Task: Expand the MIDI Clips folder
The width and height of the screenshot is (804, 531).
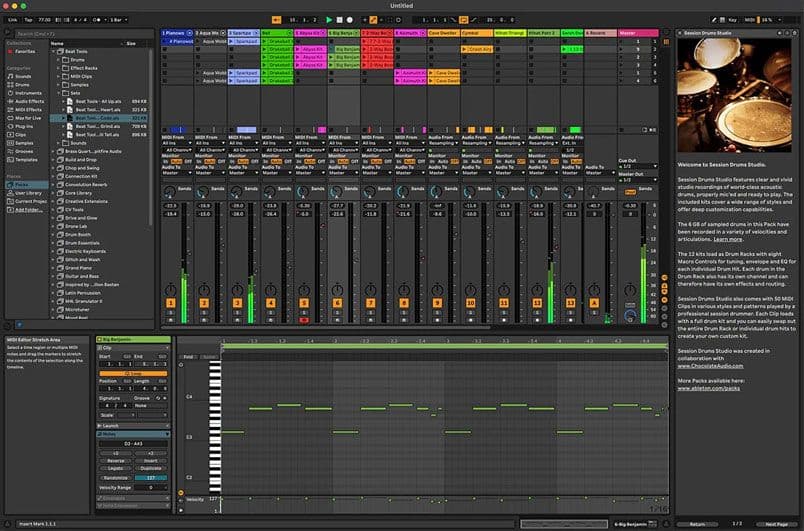Action: [x=58, y=76]
